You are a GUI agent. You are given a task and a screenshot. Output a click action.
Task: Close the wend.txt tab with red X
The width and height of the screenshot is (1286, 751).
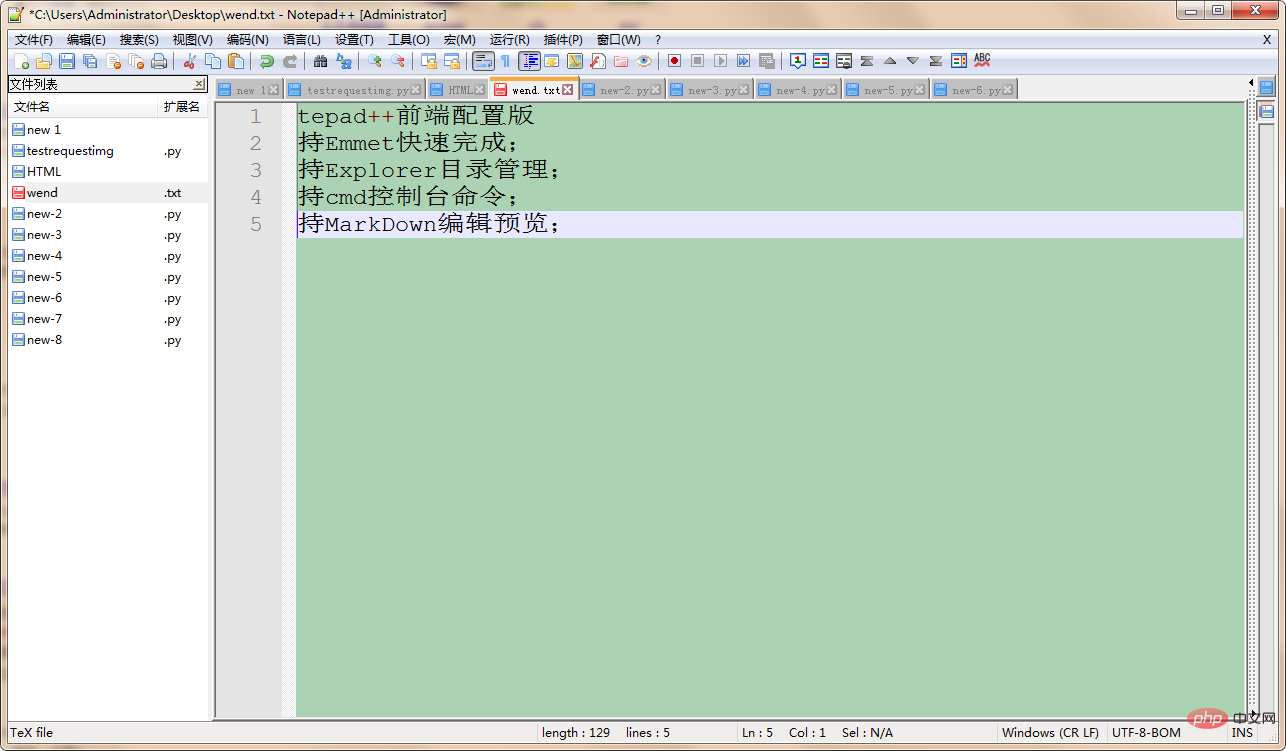pos(568,90)
